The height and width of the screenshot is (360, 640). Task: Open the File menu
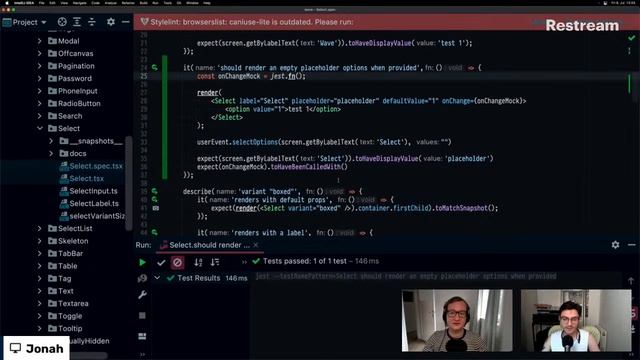click(42, 3)
